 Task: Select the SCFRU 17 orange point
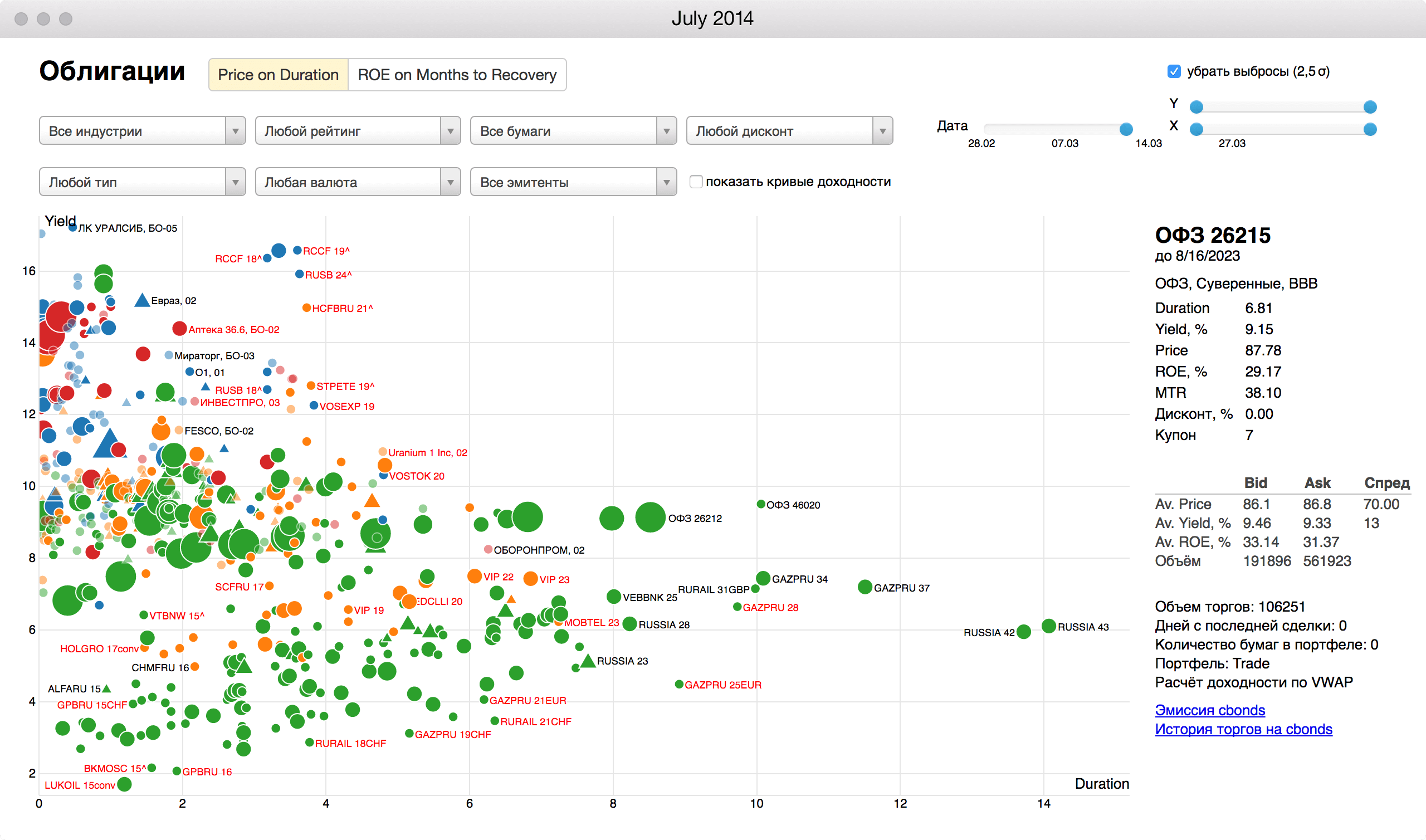270,585
